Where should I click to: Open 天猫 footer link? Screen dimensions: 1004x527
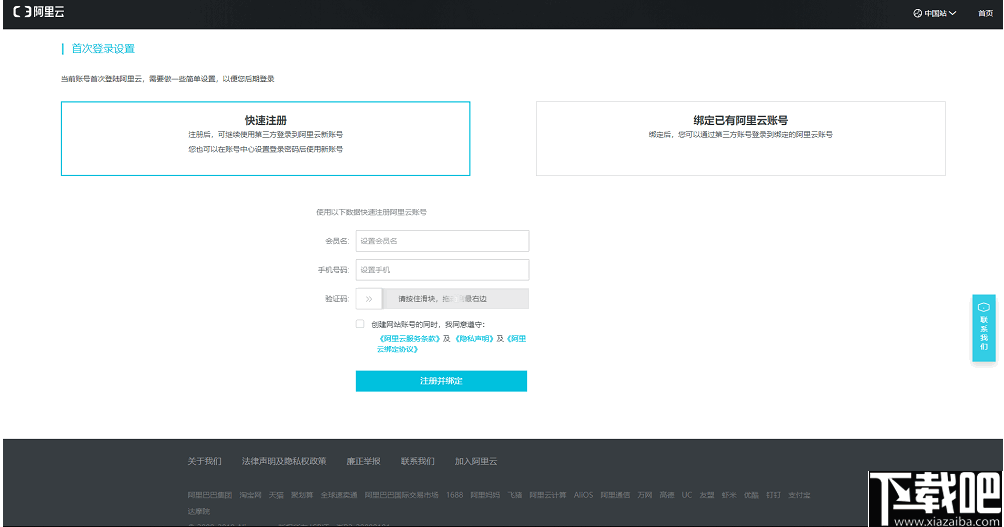(x=276, y=495)
